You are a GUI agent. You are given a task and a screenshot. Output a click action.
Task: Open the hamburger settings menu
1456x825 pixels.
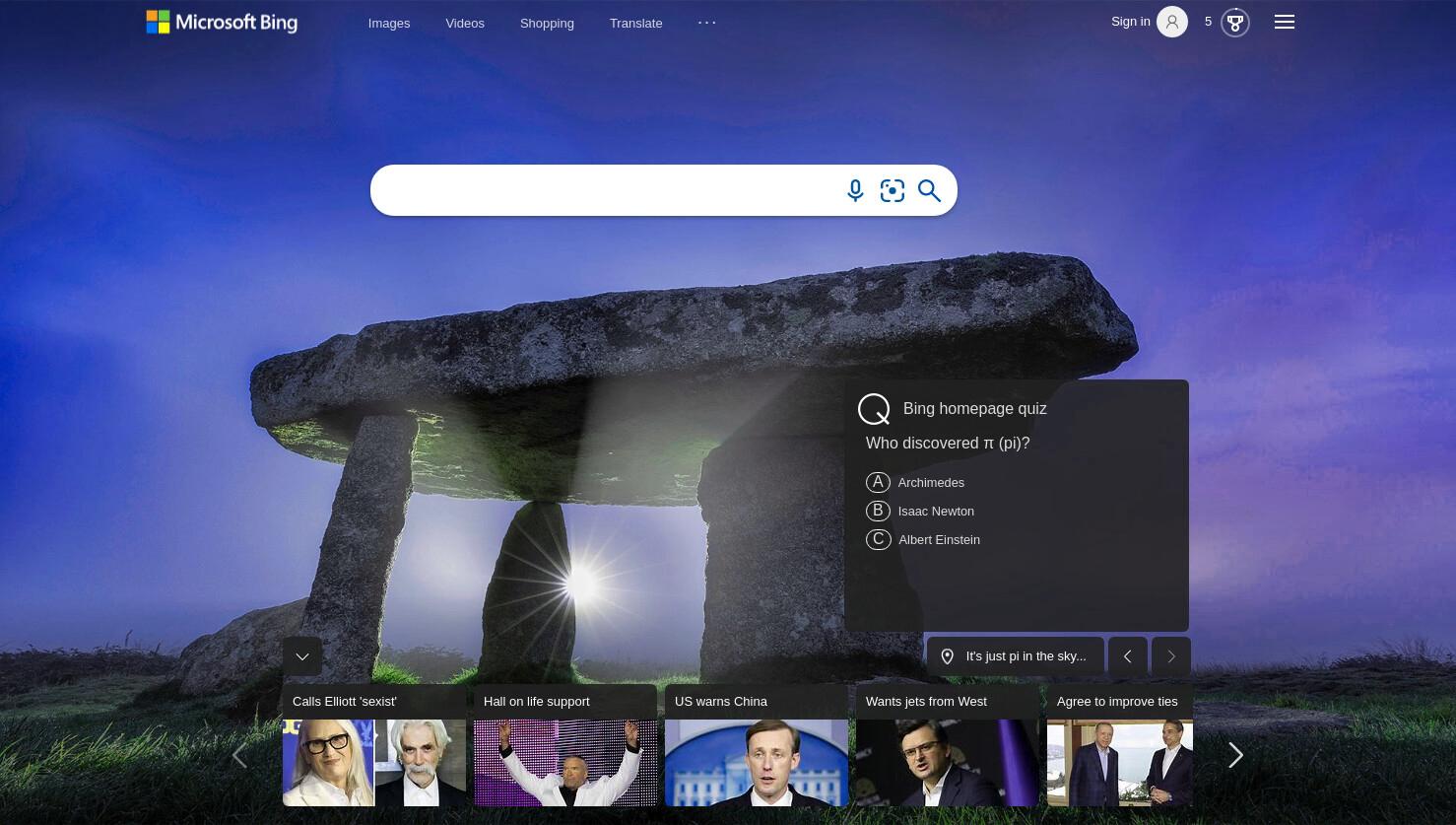(x=1285, y=22)
